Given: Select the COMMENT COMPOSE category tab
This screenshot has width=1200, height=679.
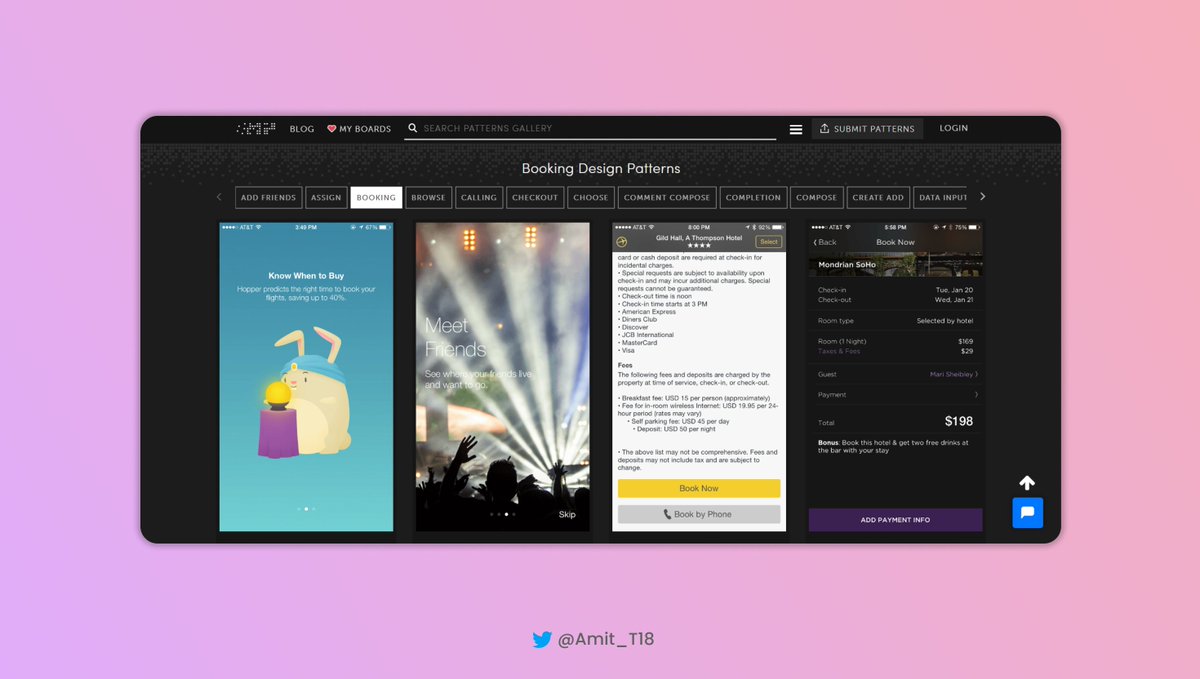Looking at the screenshot, I should pos(667,198).
